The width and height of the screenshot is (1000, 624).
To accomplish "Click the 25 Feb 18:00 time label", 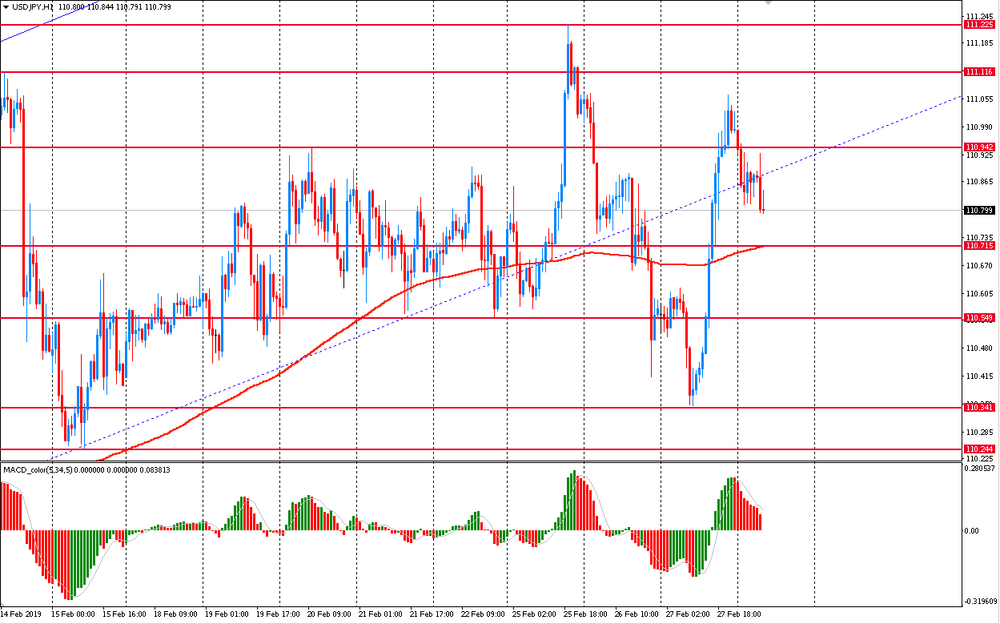I will coord(585,614).
